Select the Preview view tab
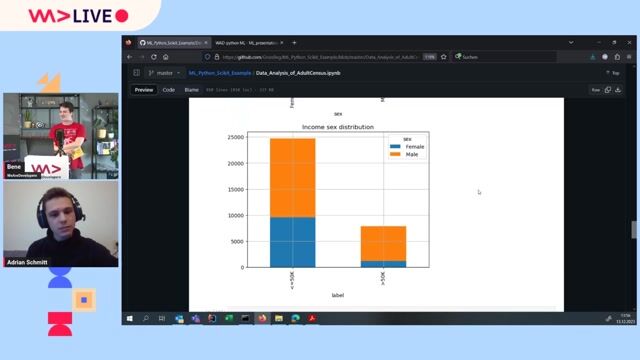The height and width of the screenshot is (360, 640). point(144,90)
